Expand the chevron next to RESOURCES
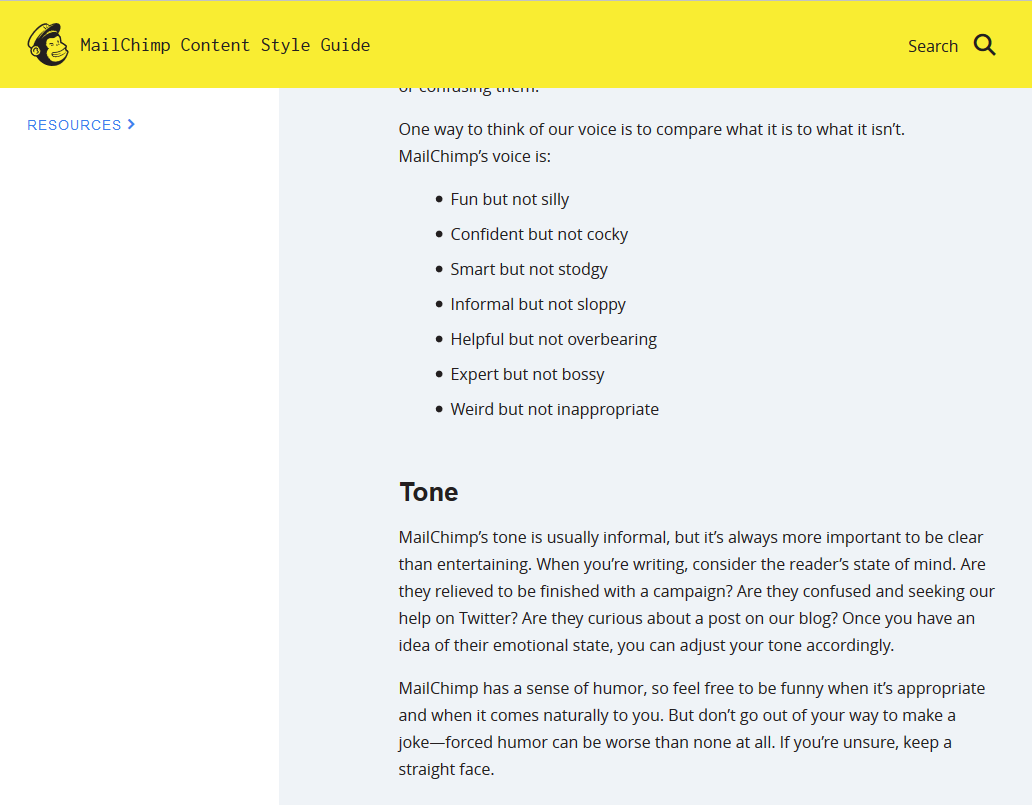 [131, 124]
